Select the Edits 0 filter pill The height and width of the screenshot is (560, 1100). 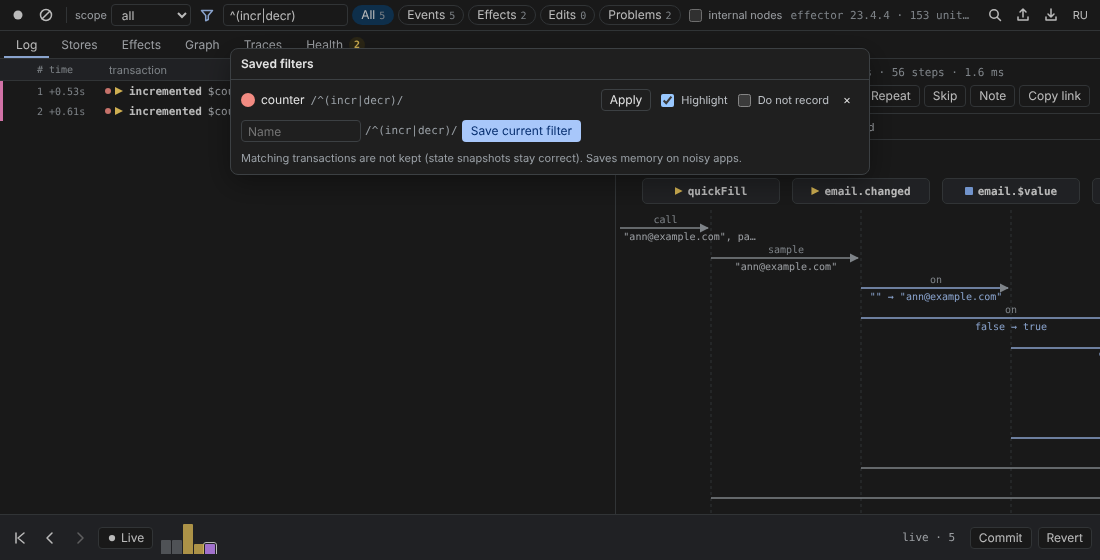click(x=567, y=15)
